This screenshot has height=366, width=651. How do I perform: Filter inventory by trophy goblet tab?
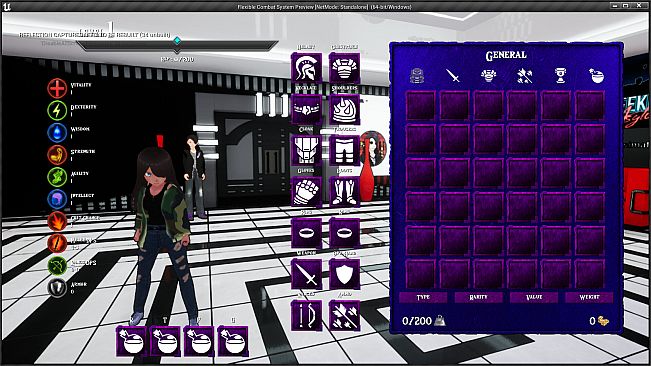click(x=560, y=76)
